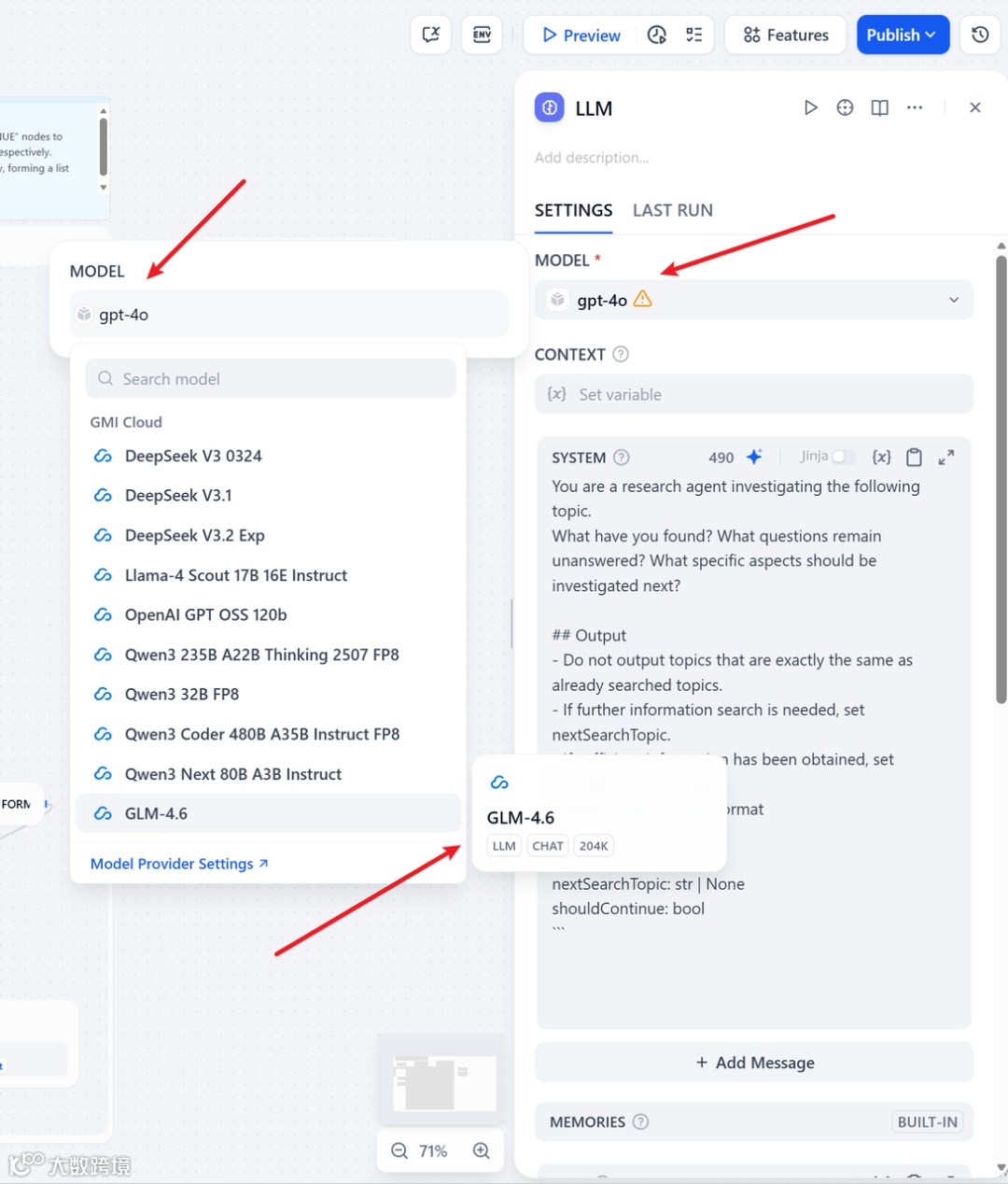This screenshot has height=1184, width=1008.
Task: Select OpenAI GPT OSS 120b model
Action: click(269, 614)
